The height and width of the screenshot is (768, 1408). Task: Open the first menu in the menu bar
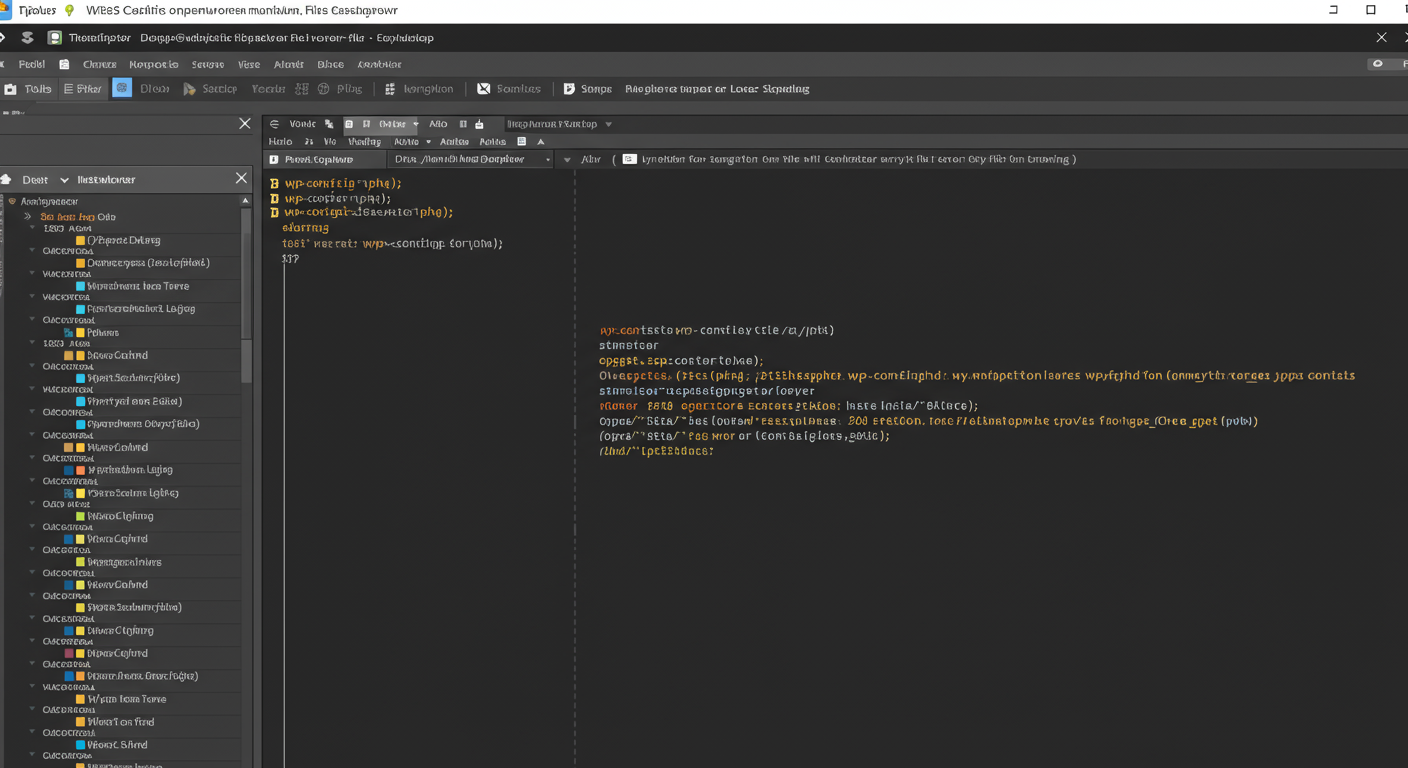coord(31,64)
